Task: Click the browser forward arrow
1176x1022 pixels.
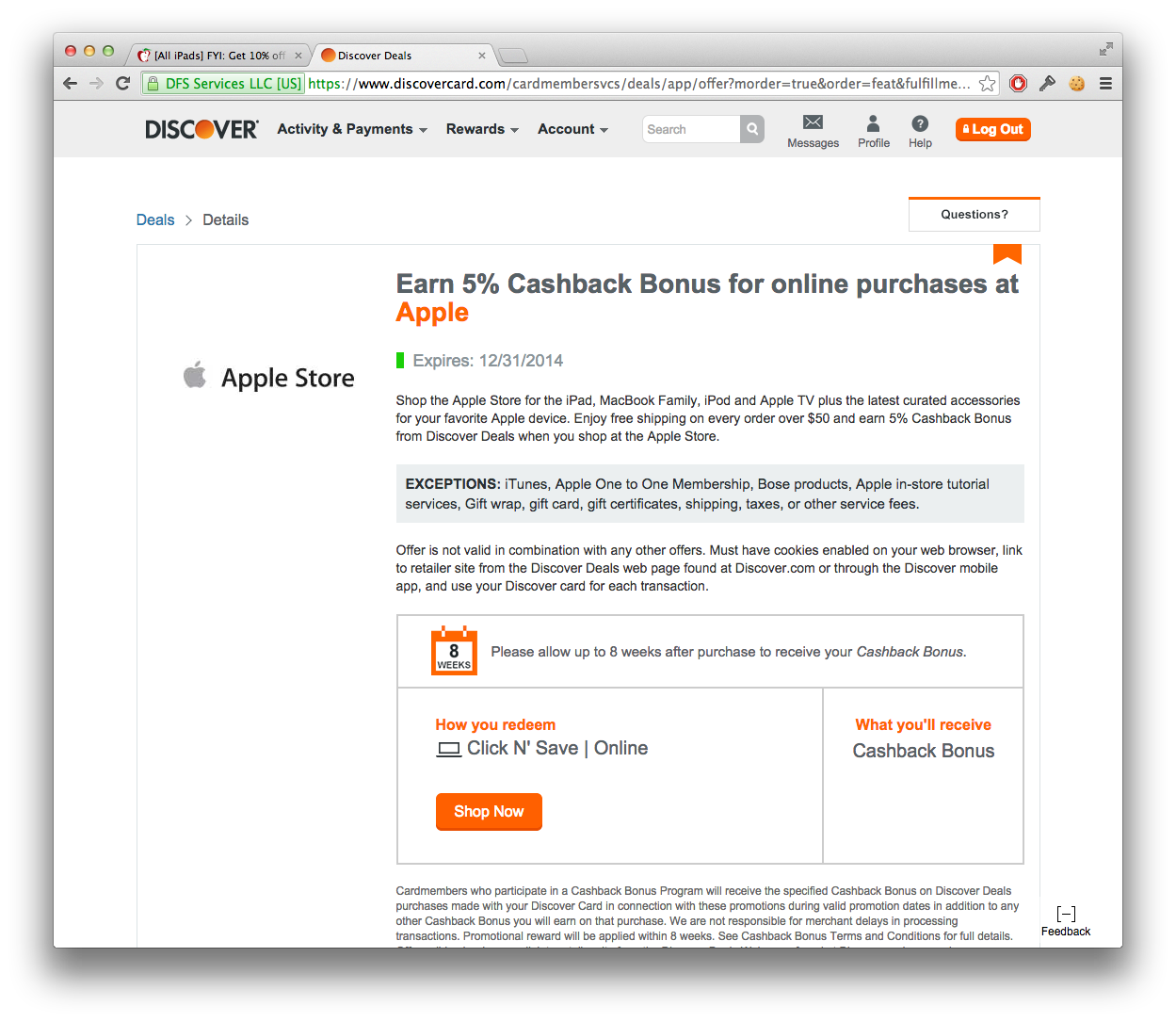Action: pyautogui.click(x=96, y=84)
